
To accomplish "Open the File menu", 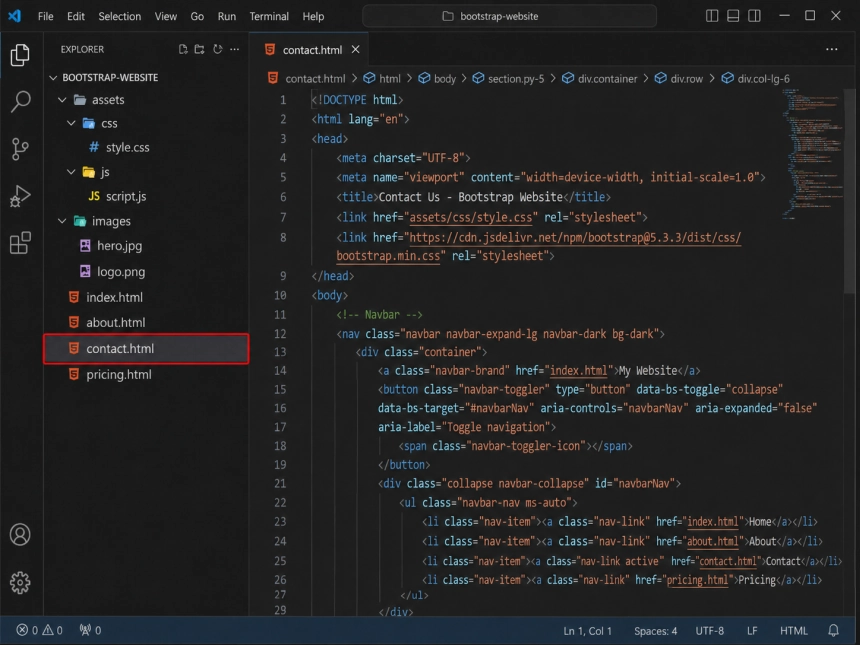I will [46, 16].
